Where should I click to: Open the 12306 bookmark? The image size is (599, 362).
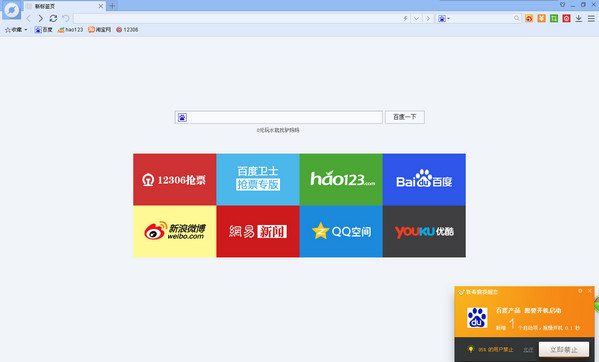[x=127, y=29]
